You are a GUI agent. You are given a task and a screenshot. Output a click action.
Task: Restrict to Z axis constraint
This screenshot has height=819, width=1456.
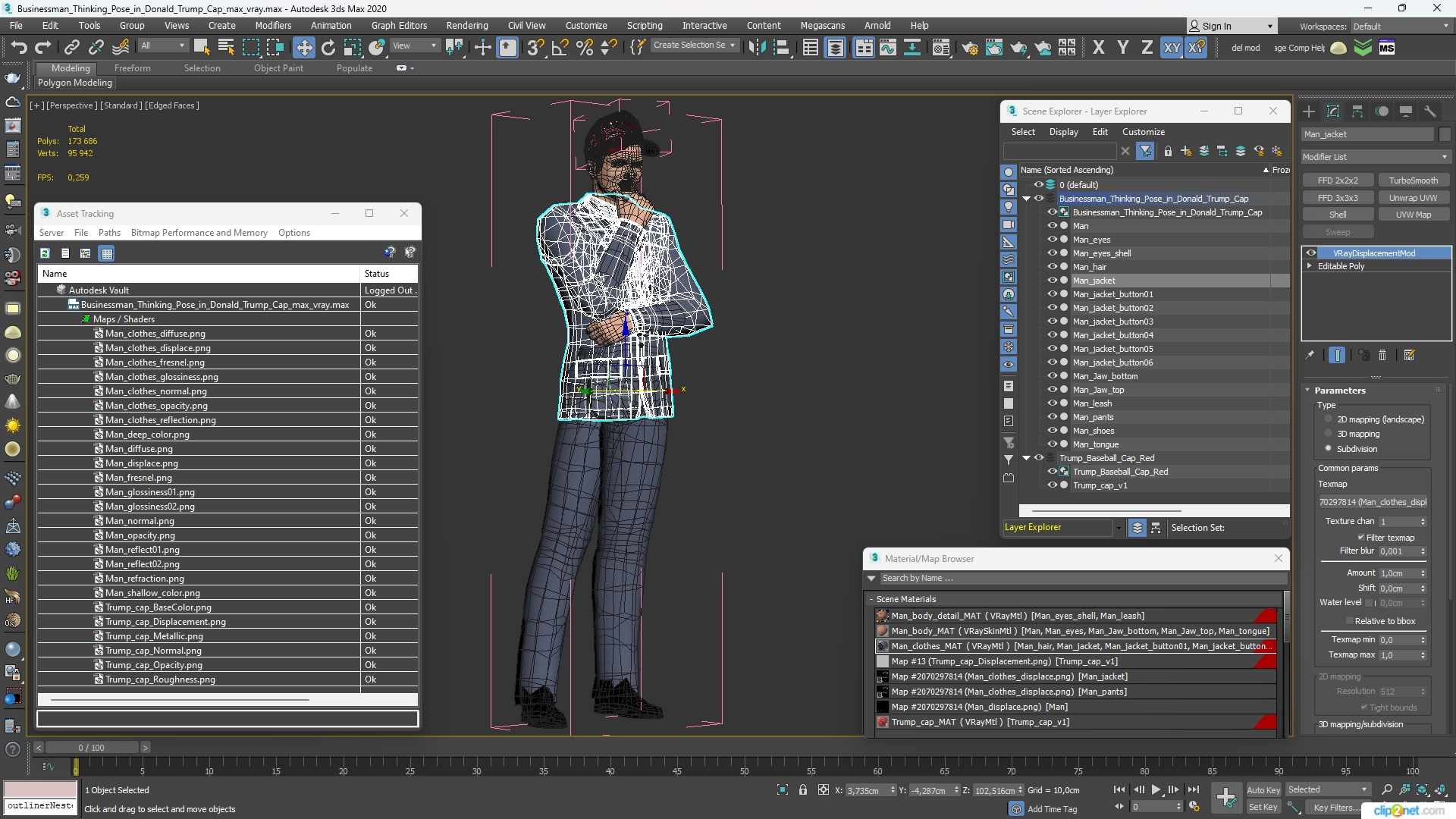point(1147,48)
